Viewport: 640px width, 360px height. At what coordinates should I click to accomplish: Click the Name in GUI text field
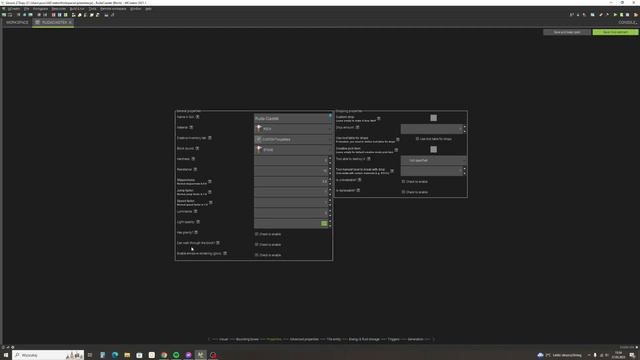[293, 118]
